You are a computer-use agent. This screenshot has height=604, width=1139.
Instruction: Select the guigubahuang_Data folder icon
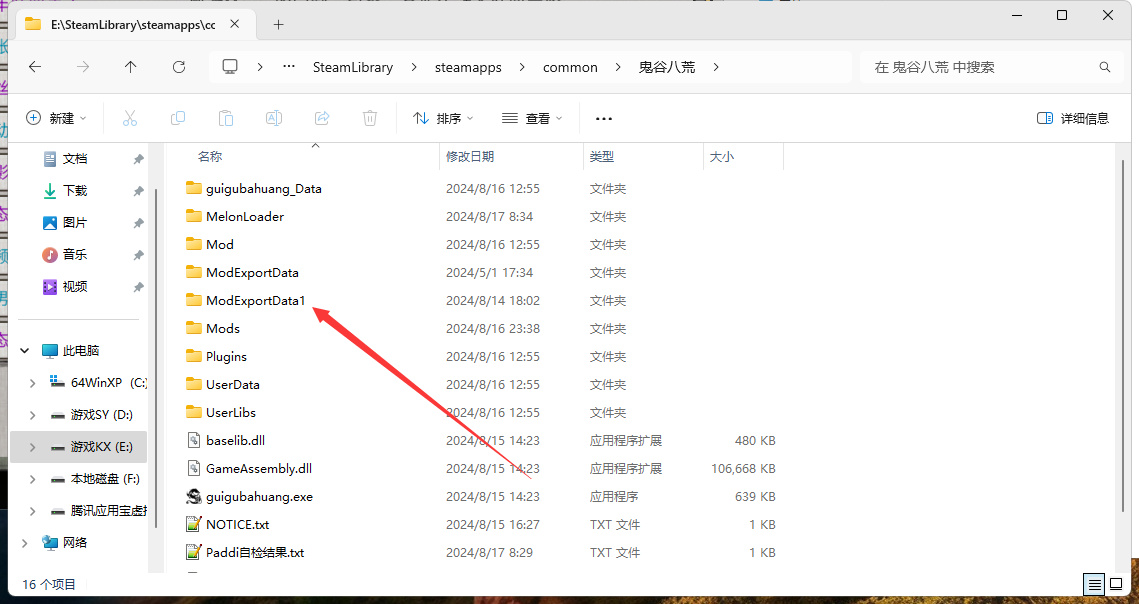(193, 188)
